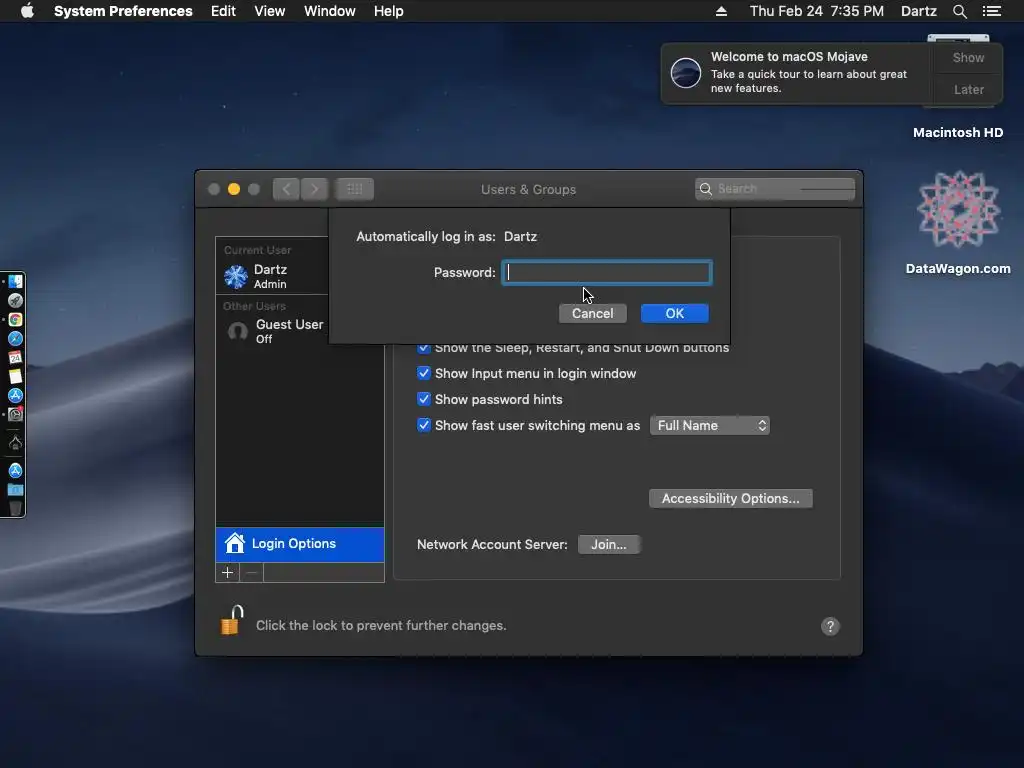Viewport: 1024px width, 768px height.
Task: Open Accessibility Options...
Action: point(731,498)
